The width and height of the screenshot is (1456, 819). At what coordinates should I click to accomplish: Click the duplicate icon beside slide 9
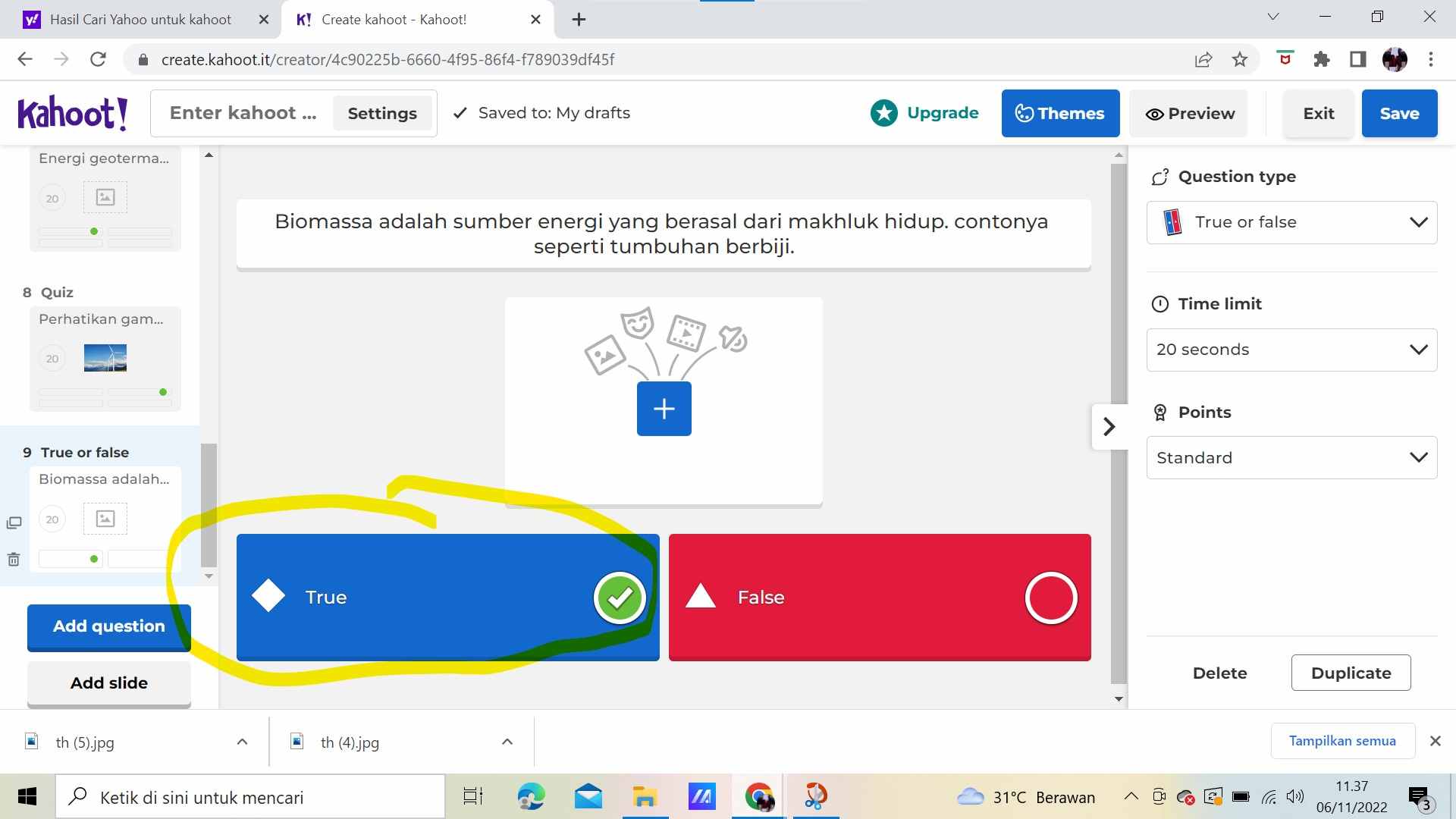coord(14,522)
